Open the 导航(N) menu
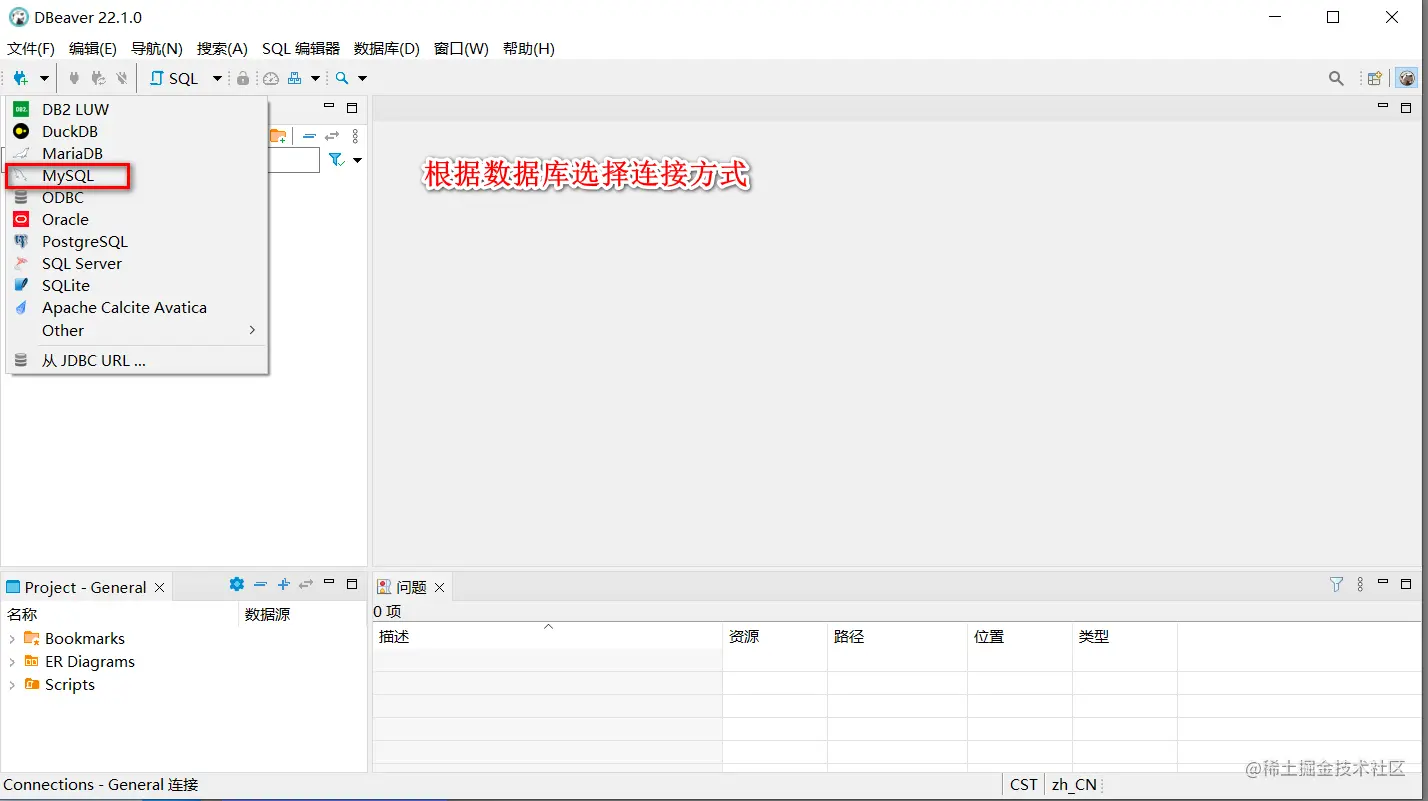Viewport: 1428px width, 801px height. click(157, 48)
